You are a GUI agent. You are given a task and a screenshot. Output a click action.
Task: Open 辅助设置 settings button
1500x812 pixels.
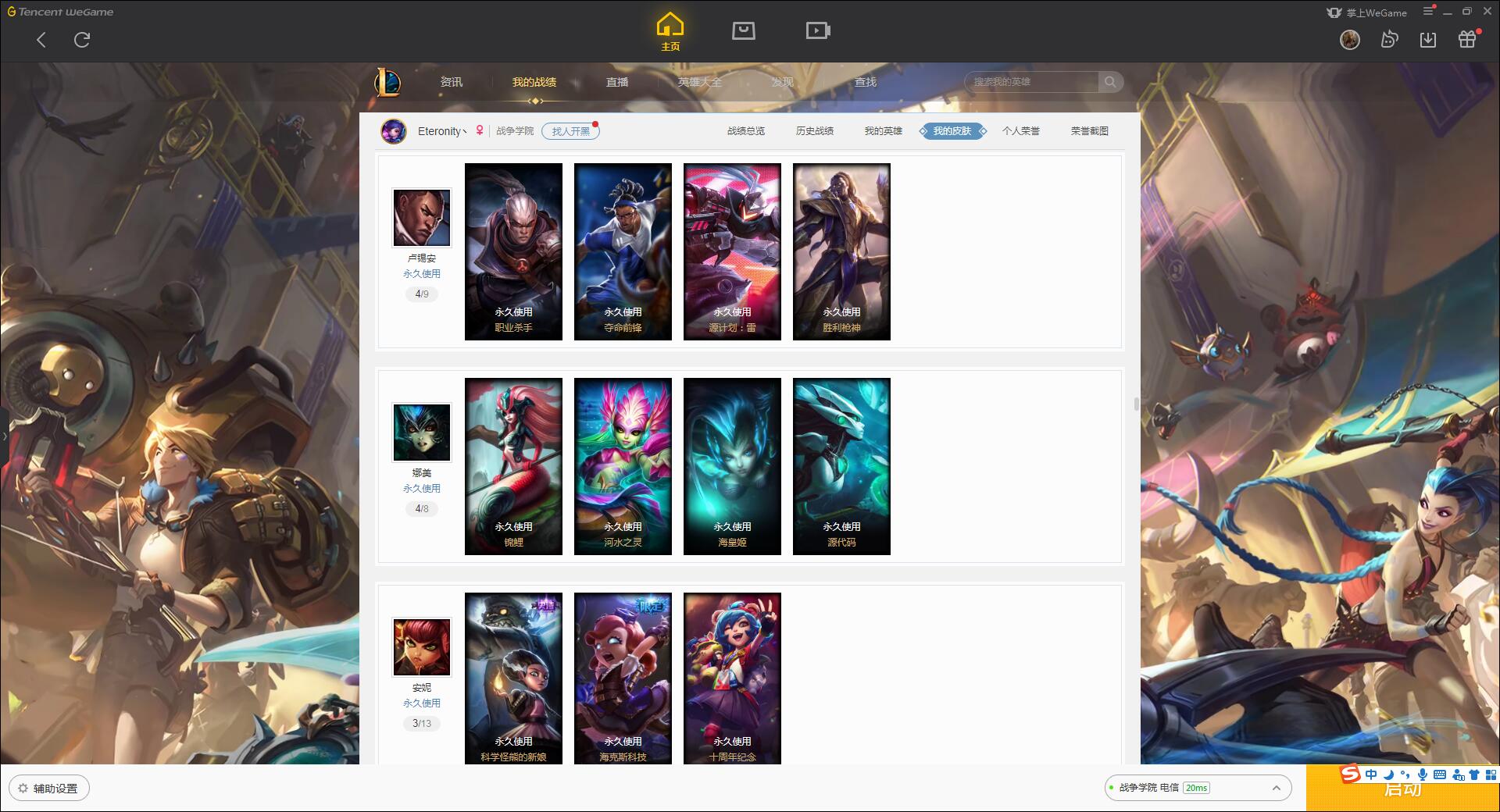click(x=49, y=789)
